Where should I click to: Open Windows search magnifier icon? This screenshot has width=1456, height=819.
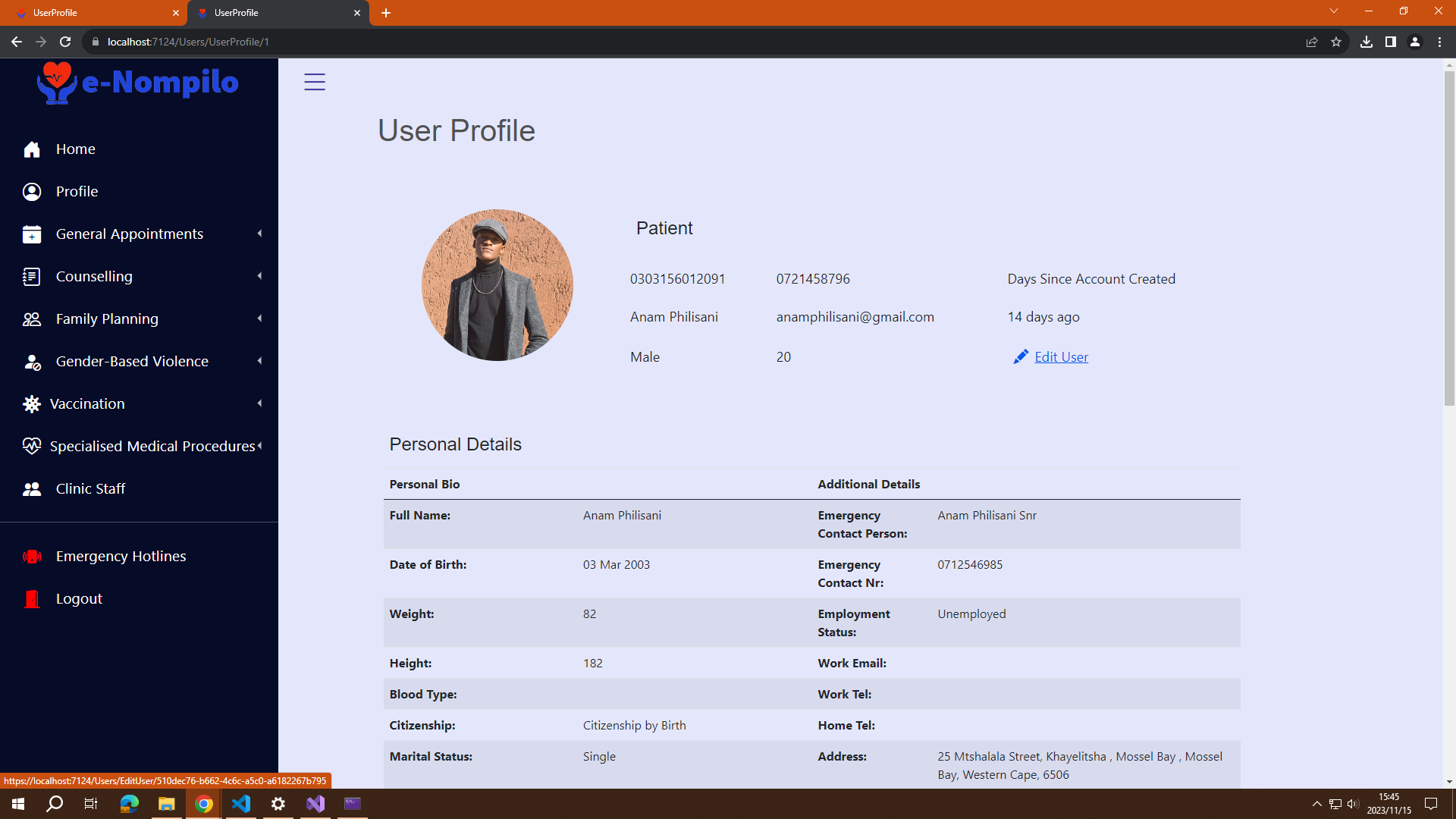tap(55, 804)
